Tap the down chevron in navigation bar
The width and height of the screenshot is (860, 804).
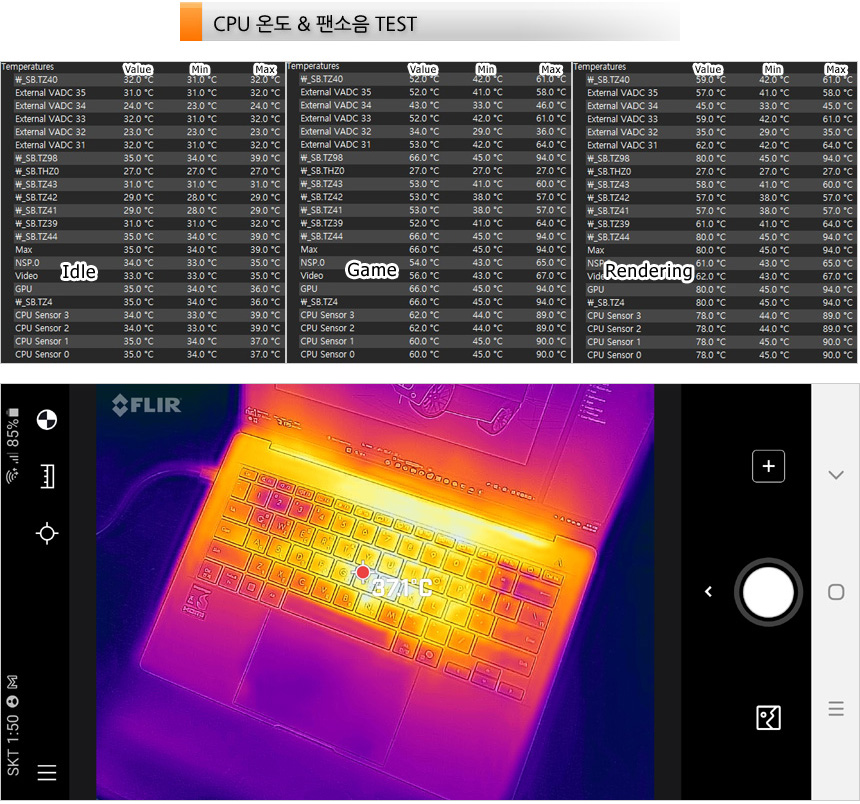click(836, 474)
